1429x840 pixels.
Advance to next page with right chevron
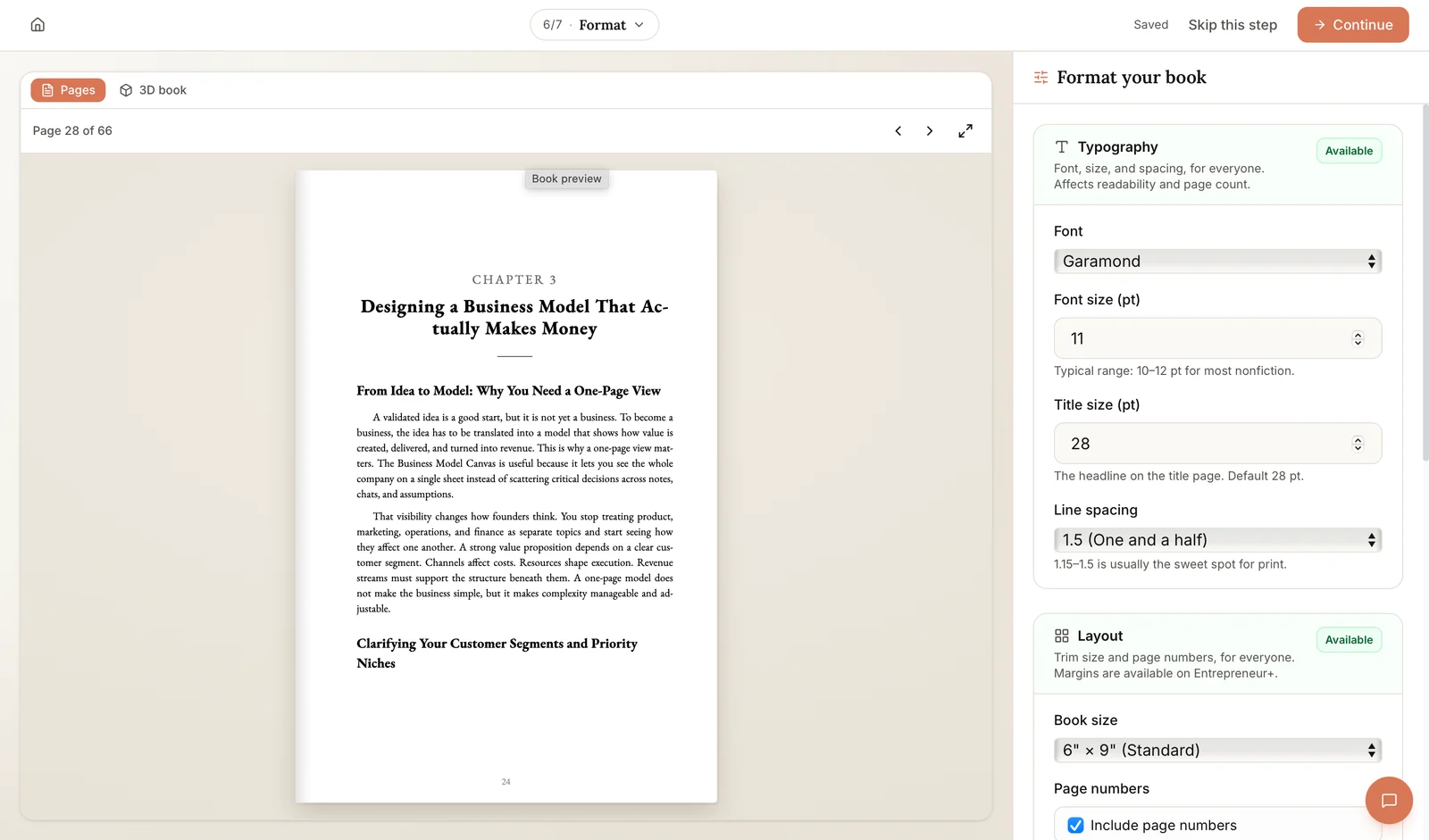[930, 131]
